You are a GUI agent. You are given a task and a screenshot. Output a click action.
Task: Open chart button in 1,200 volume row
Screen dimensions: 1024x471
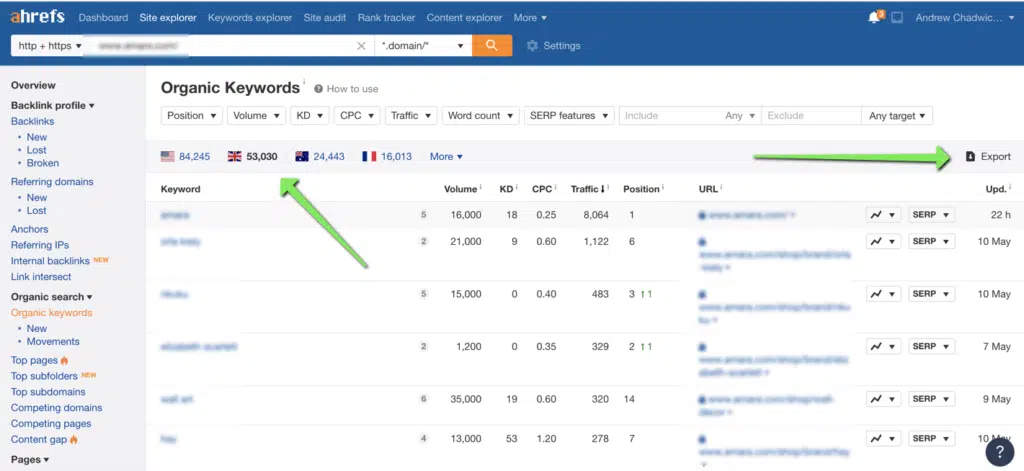[884, 346]
